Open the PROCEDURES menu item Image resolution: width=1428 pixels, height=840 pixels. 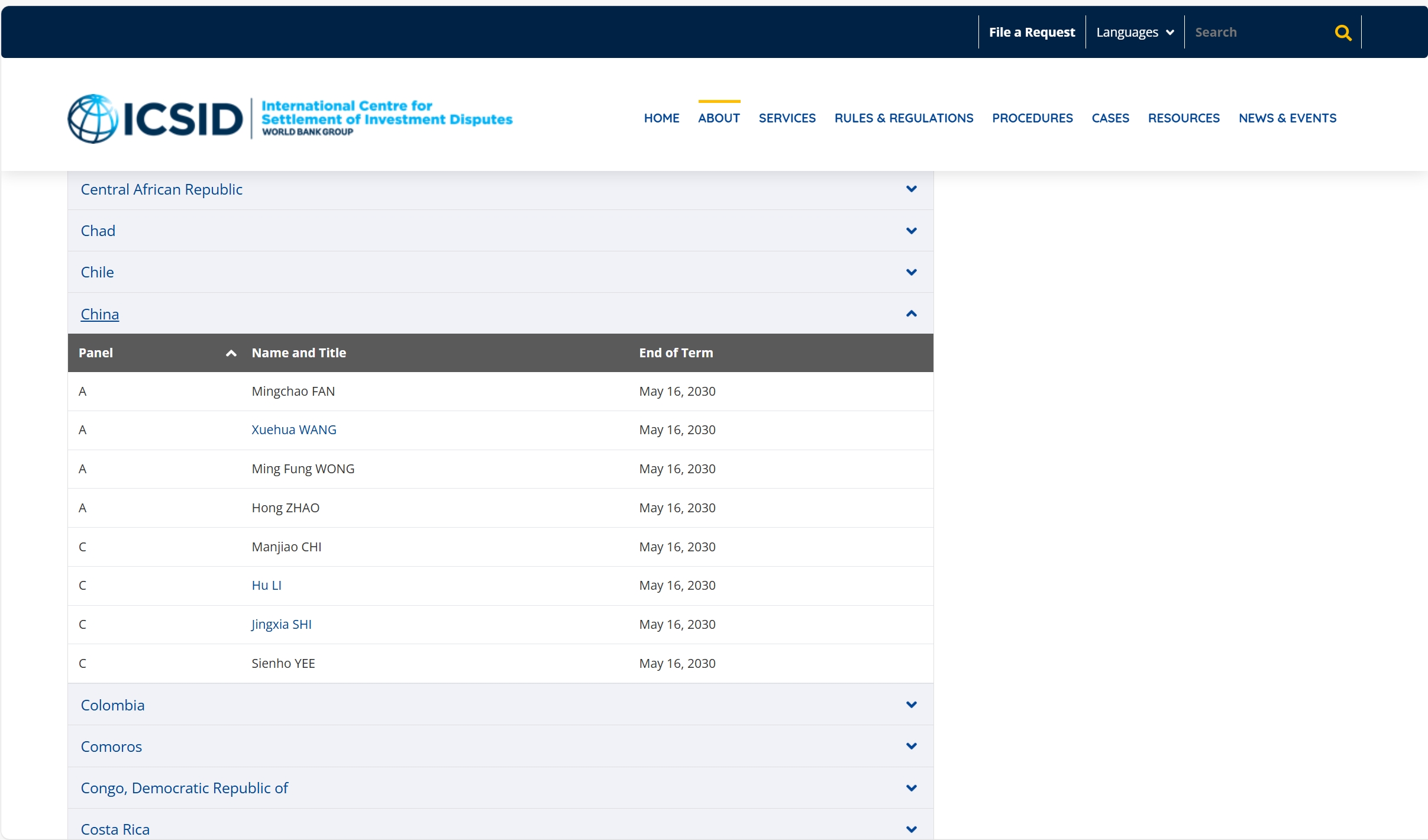click(x=1032, y=118)
